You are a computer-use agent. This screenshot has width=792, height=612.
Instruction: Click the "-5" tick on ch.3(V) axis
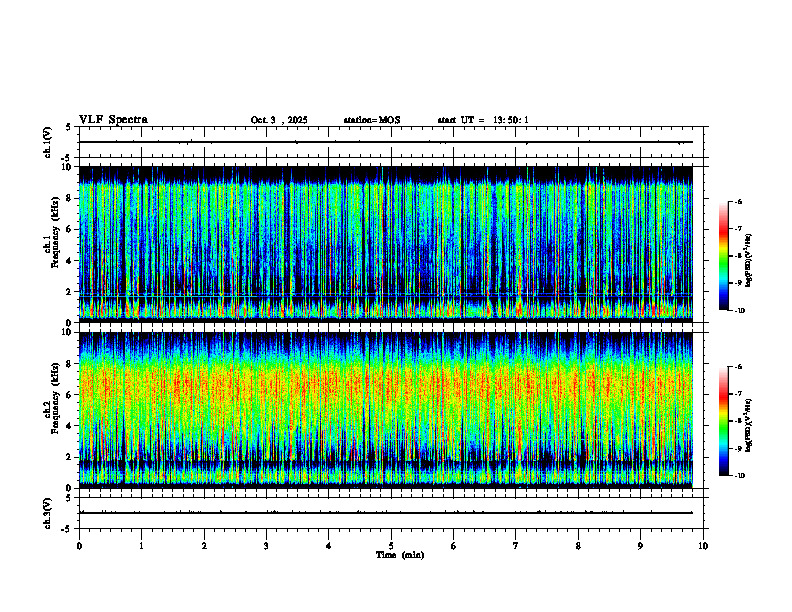click(67, 529)
